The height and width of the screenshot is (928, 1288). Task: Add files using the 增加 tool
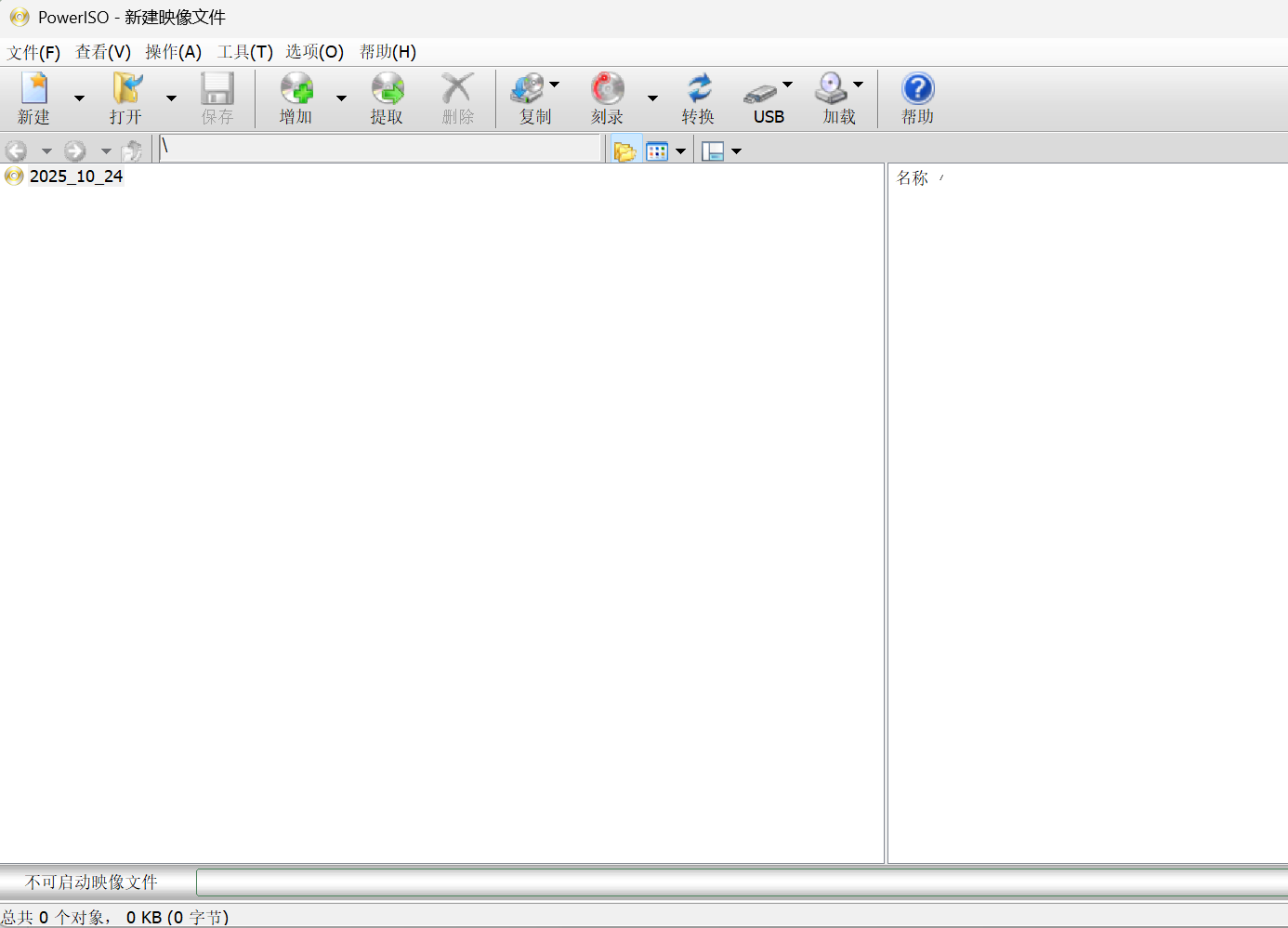pyautogui.click(x=296, y=98)
